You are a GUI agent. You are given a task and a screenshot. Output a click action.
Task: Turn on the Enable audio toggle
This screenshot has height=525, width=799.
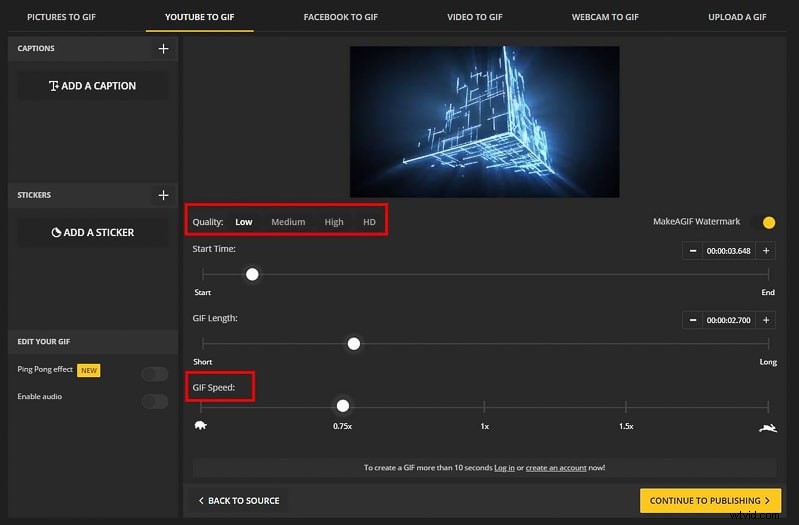(155, 401)
